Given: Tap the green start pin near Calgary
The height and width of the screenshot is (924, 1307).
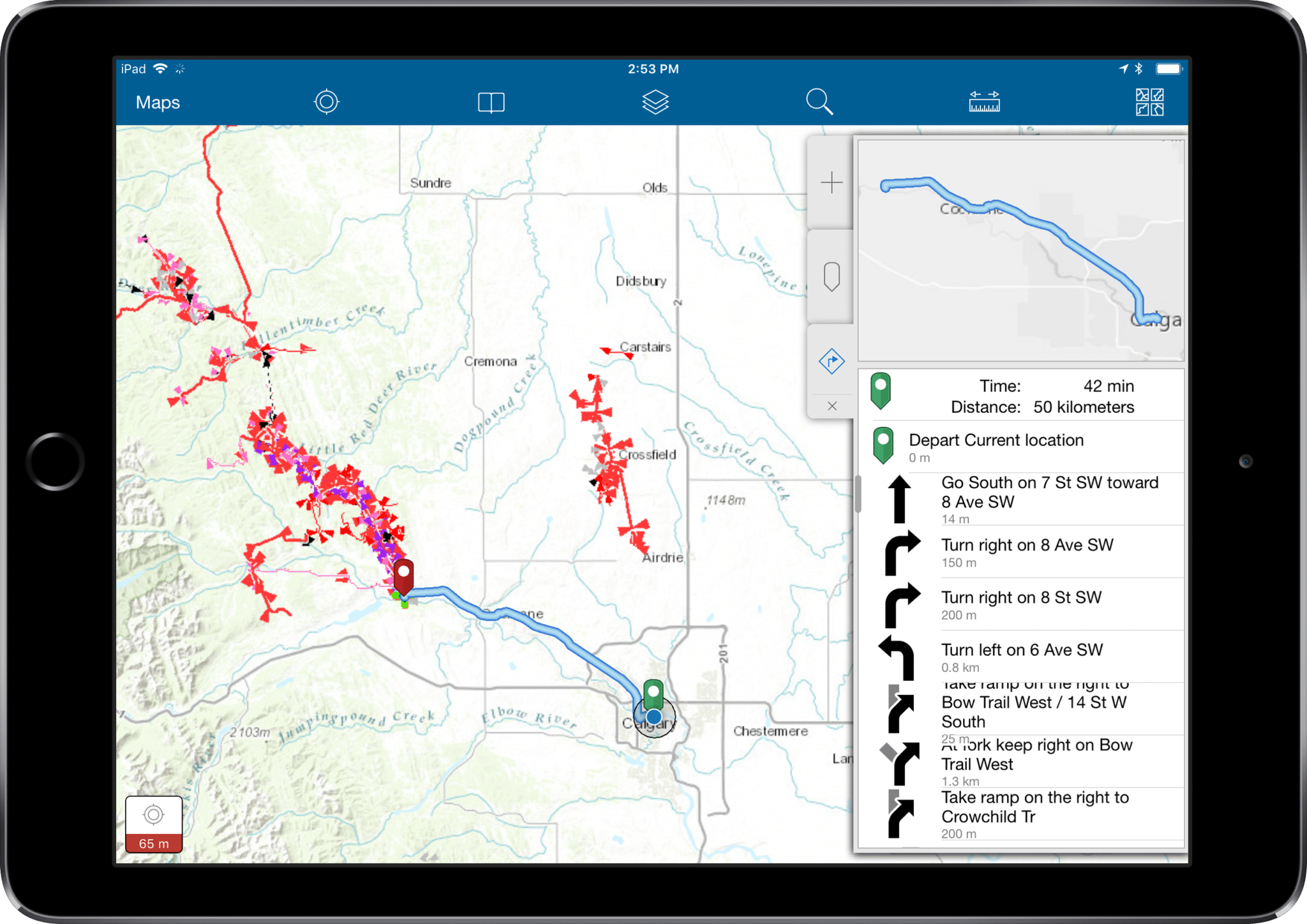Looking at the screenshot, I should (x=653, y=694).
